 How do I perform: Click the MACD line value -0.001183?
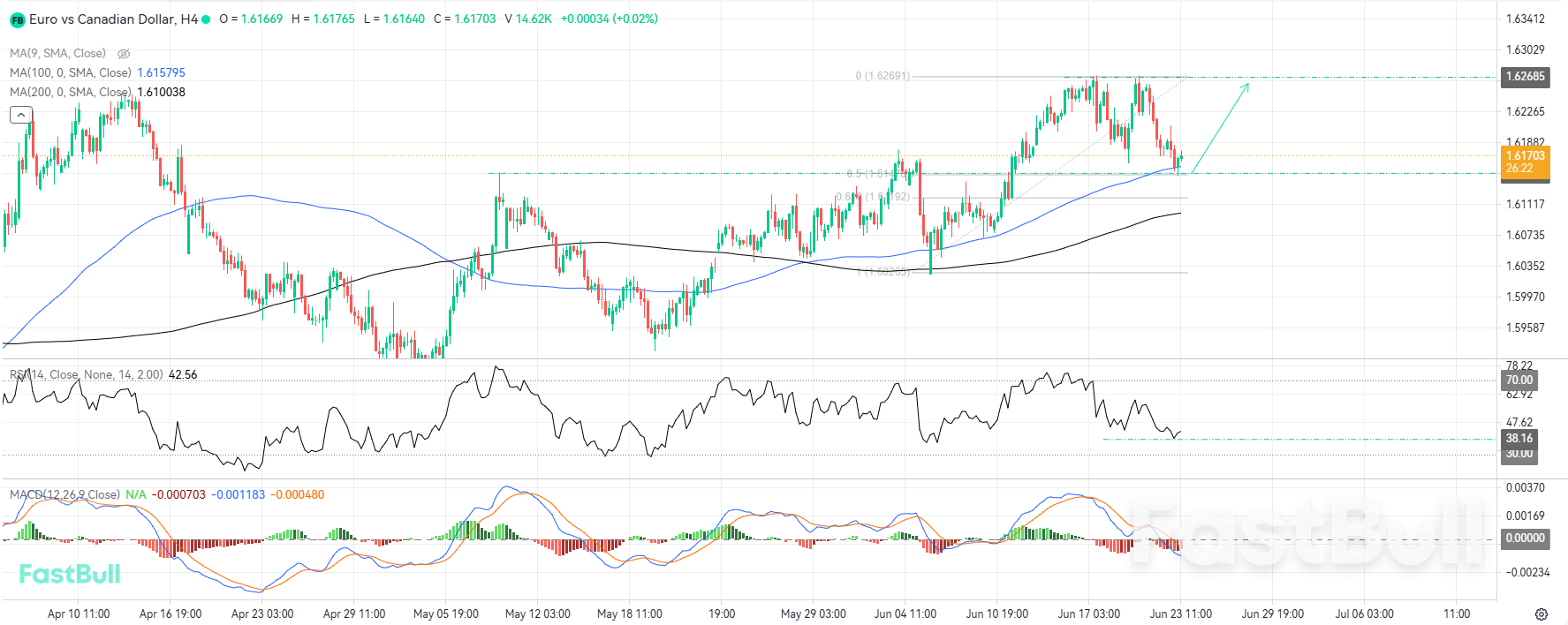pyautogui.click(x=239, y=495)
